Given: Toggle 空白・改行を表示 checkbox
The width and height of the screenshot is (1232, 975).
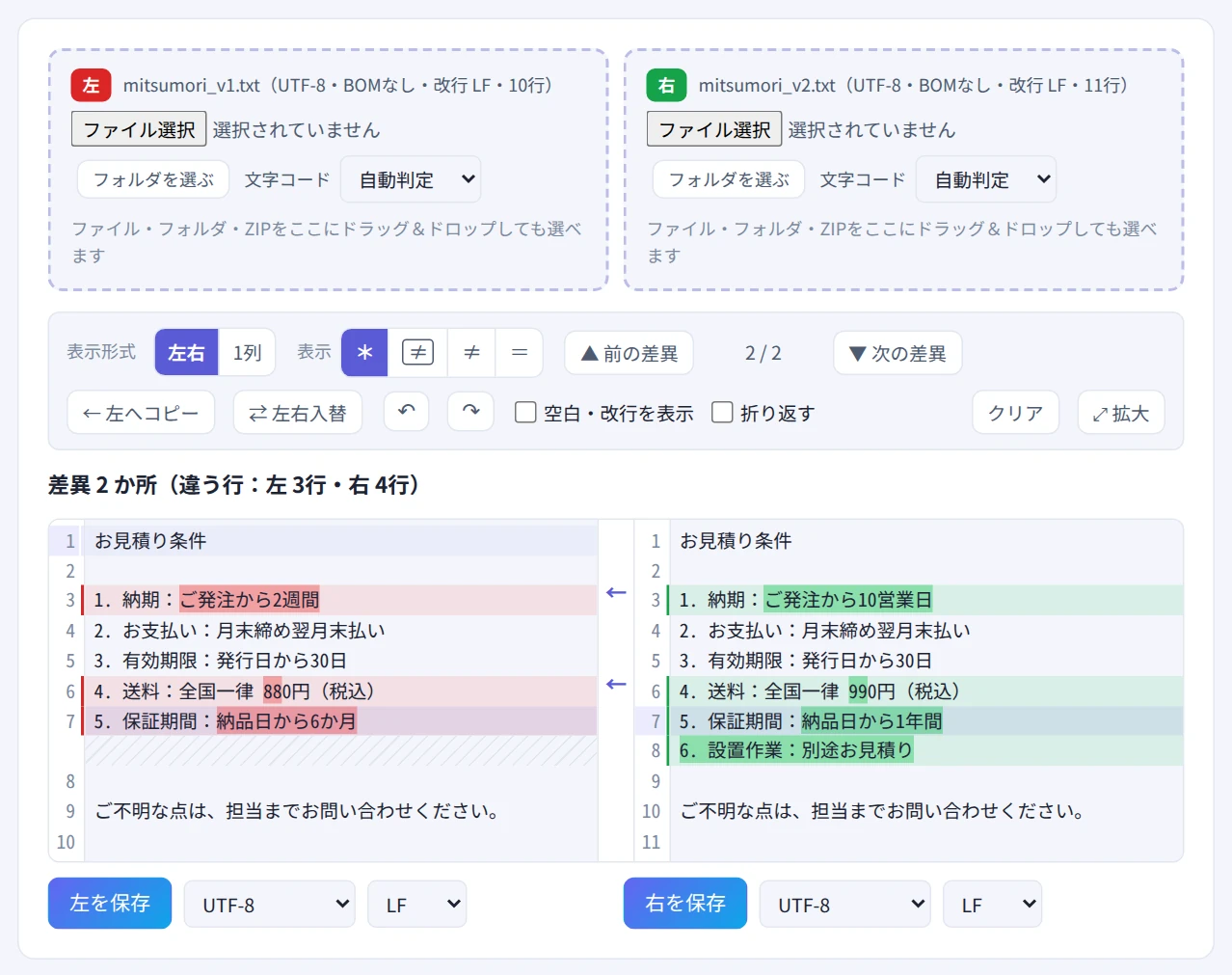Looking at the screenshot, I should [525, 413].
